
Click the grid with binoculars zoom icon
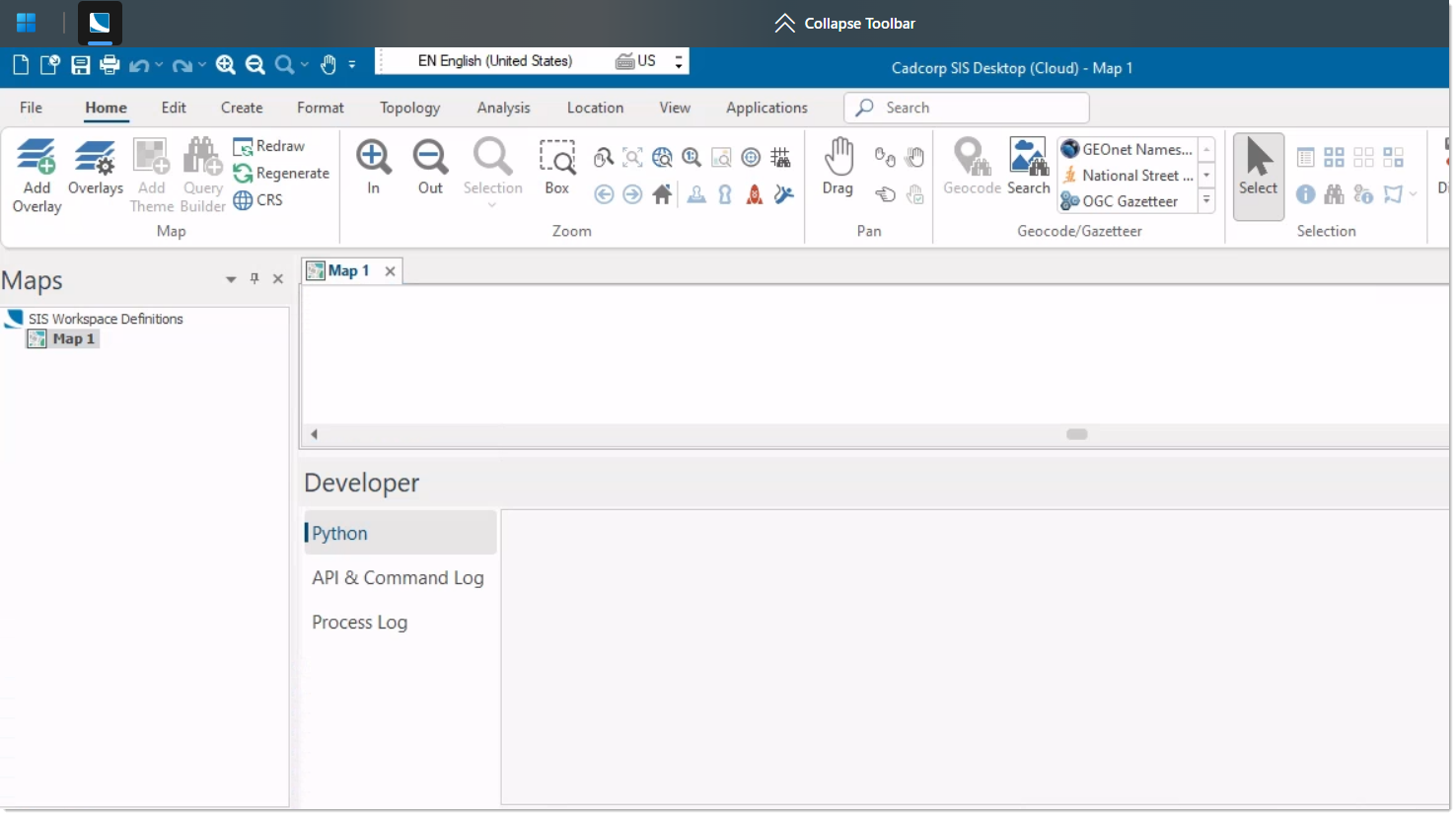pos(780,158)
